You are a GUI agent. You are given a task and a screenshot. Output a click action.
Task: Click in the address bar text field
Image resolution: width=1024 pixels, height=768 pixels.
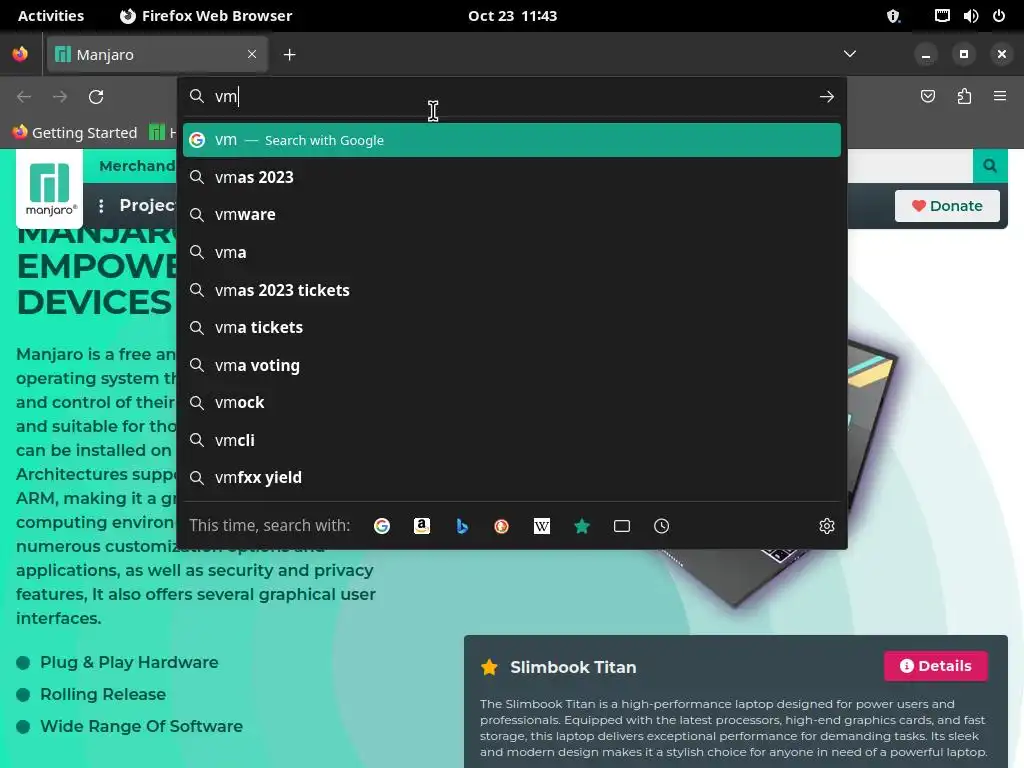pyautogui.click(x=513, y=97)
